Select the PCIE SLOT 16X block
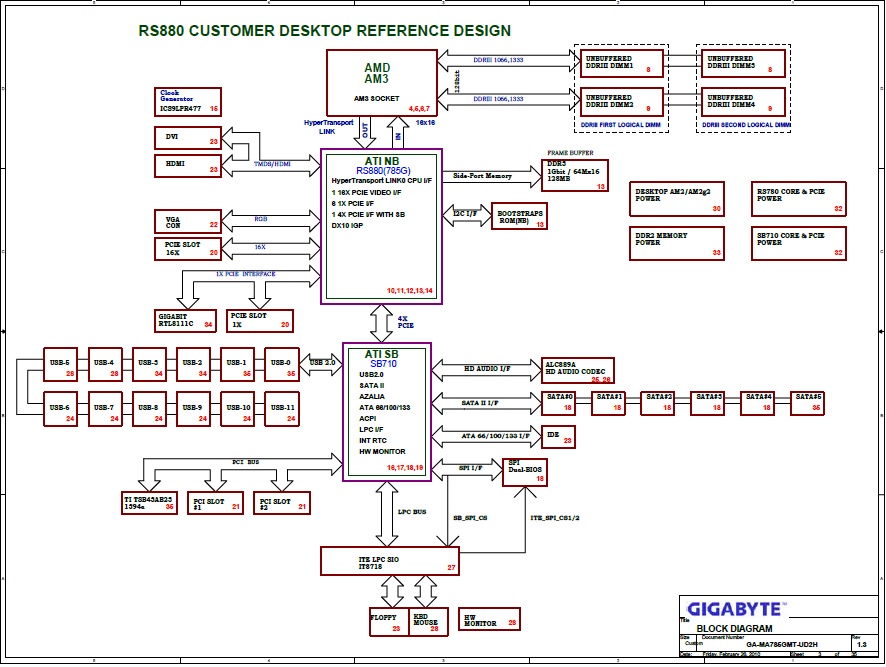Screen dimensions: 886x667 [x=187, y=248]
